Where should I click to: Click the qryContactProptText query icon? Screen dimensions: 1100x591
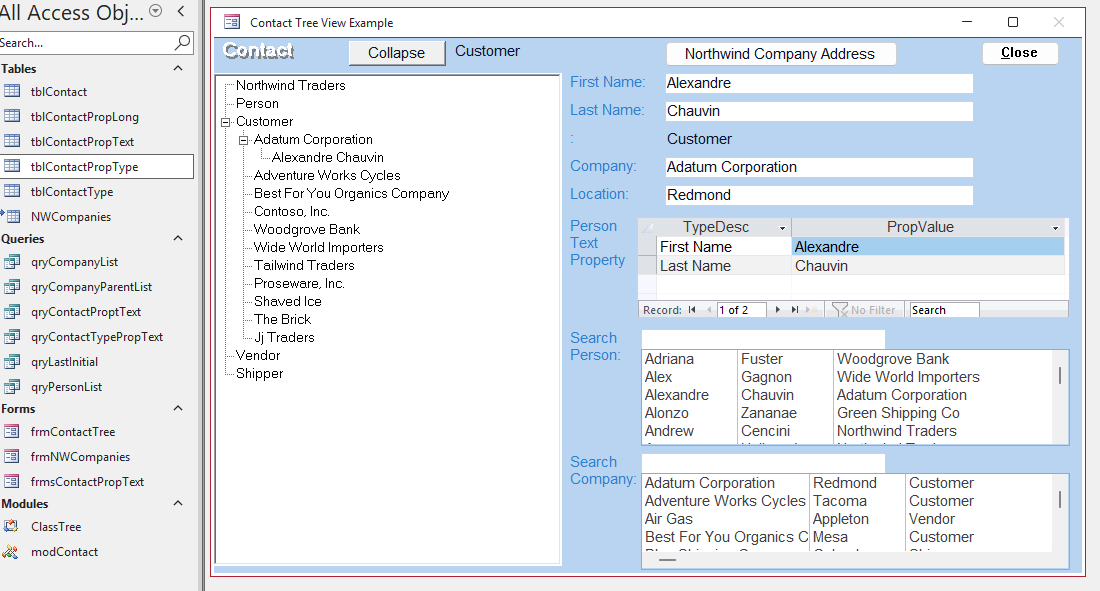pyautogui.click(x=12, y=312)
